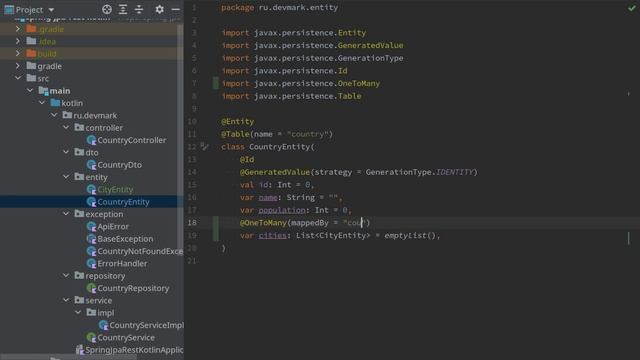Click the src folder icon

(31, 78)
